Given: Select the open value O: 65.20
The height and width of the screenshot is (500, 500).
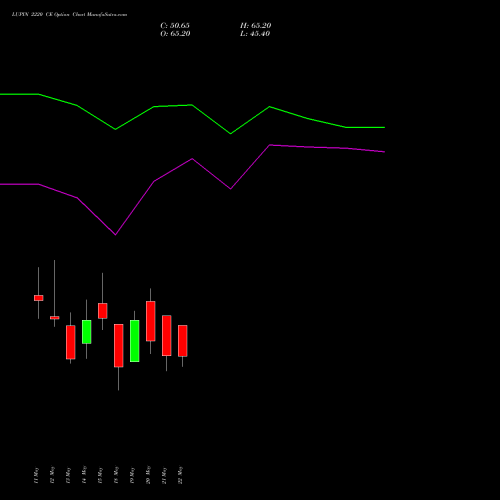Looking at the screenshot, I should [x=175, y=34].
